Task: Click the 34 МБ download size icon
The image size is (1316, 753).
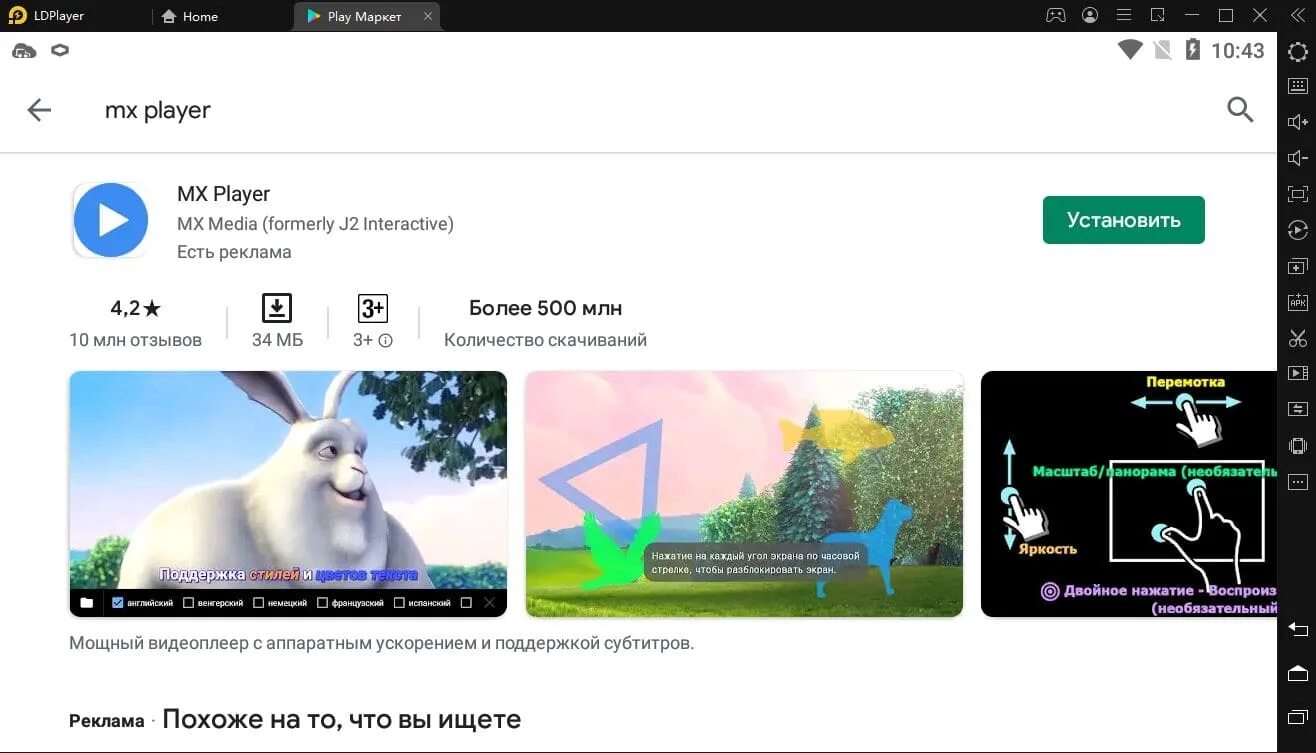Action: click(277, 308)
